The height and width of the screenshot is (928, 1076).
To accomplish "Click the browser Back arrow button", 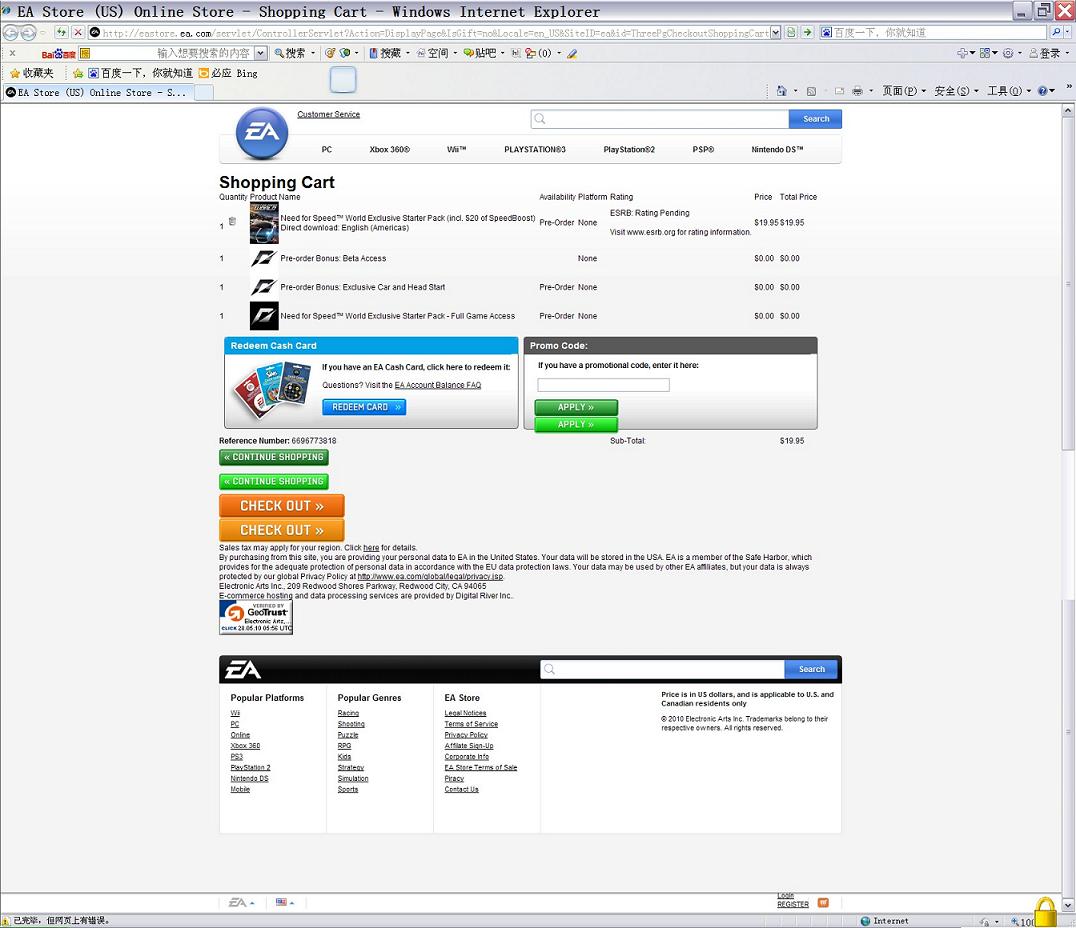I will click(12, 33).
